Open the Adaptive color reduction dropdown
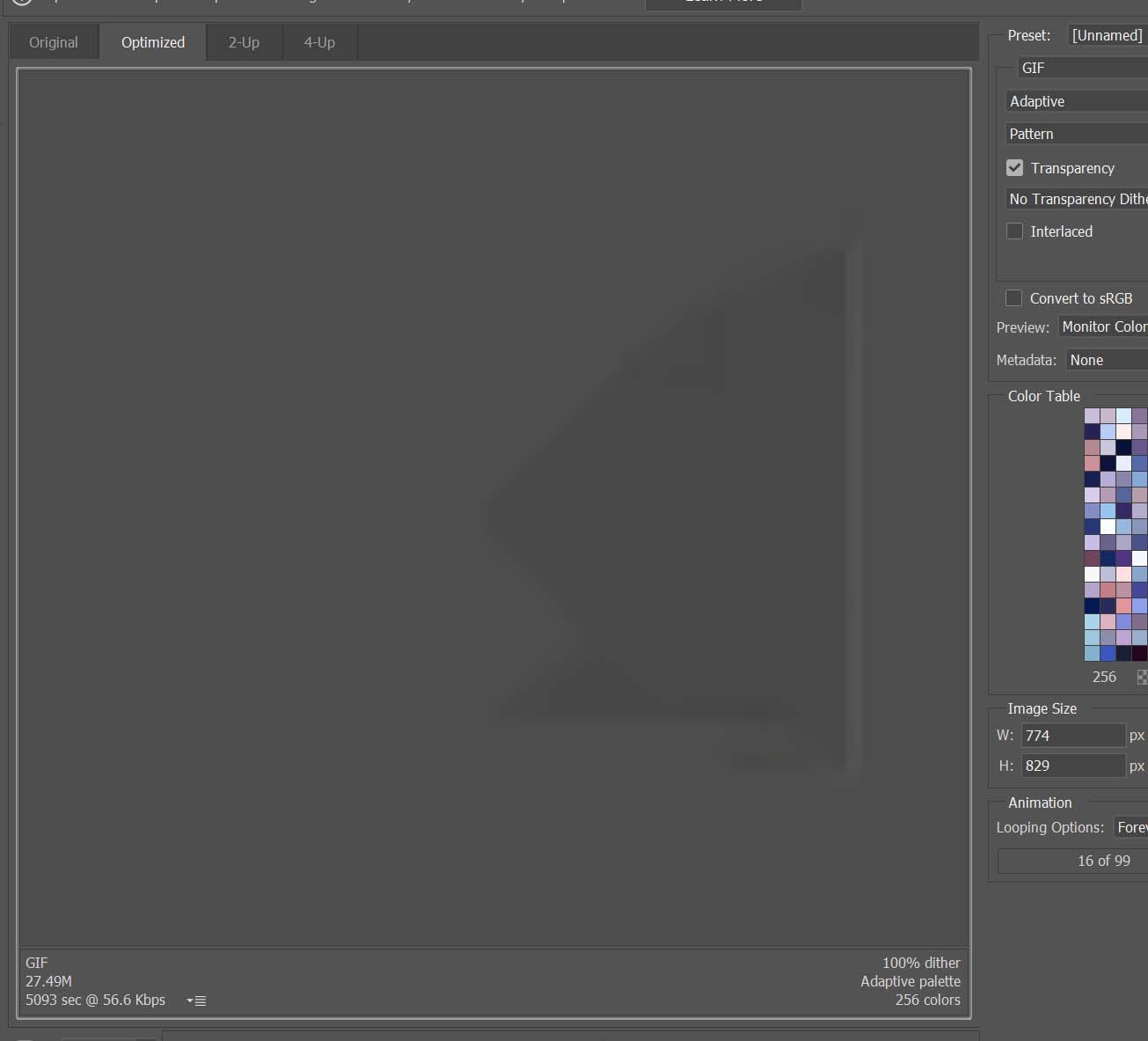 click(1077, 101)
